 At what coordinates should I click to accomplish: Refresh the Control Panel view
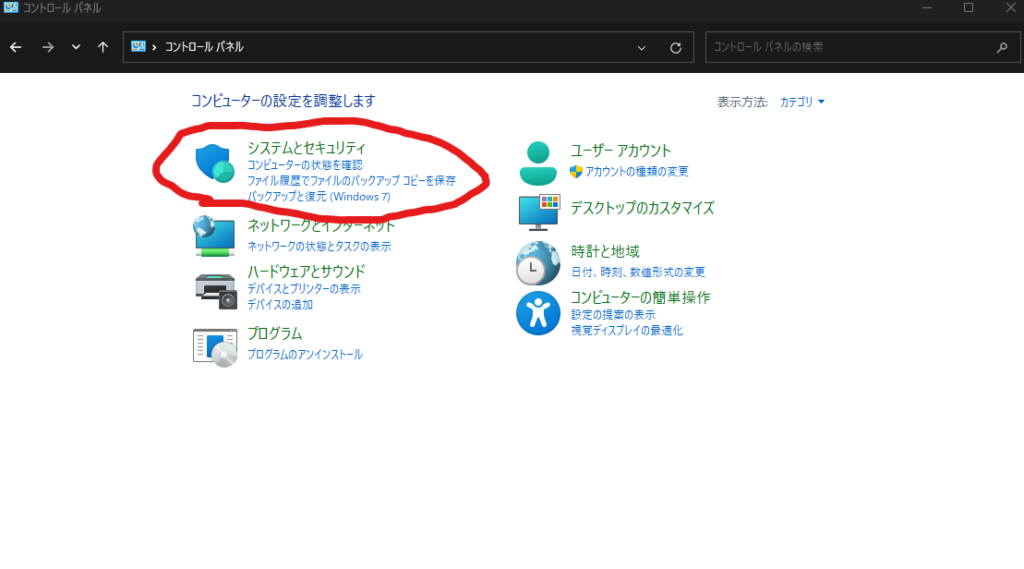coord(676,48)
